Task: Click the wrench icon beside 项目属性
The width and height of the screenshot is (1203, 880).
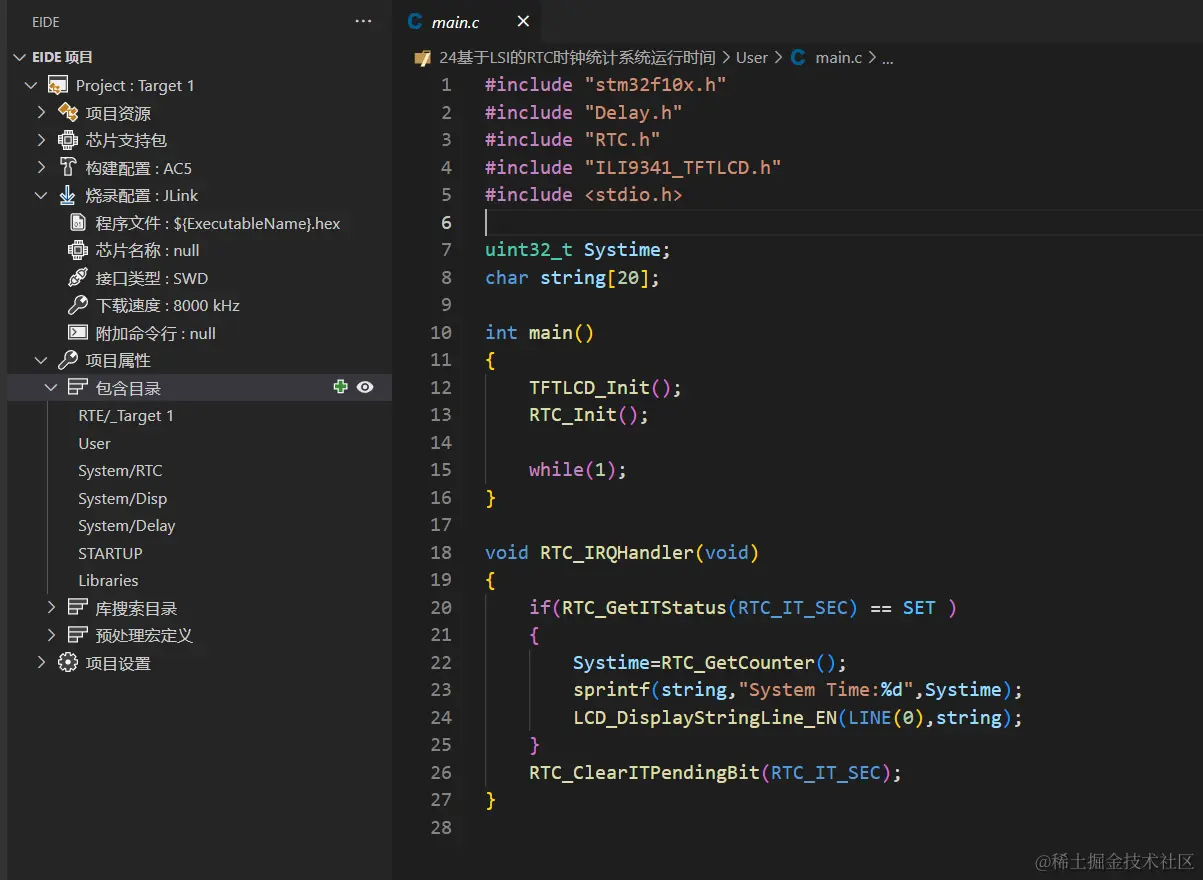Action: 68,361
